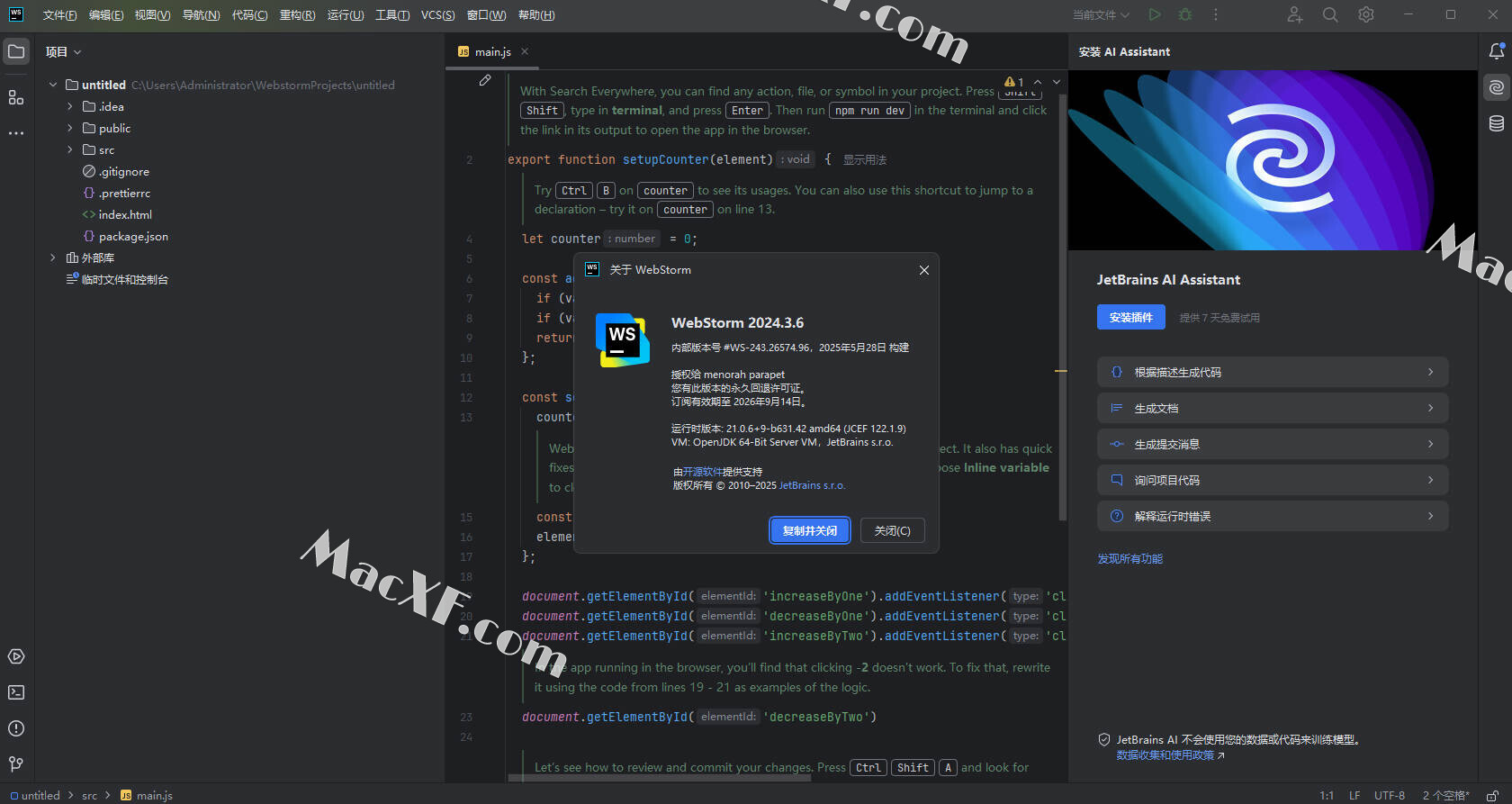
Task: Click the pencil reader mode icon in editor
Action: [x=485, y=80]
